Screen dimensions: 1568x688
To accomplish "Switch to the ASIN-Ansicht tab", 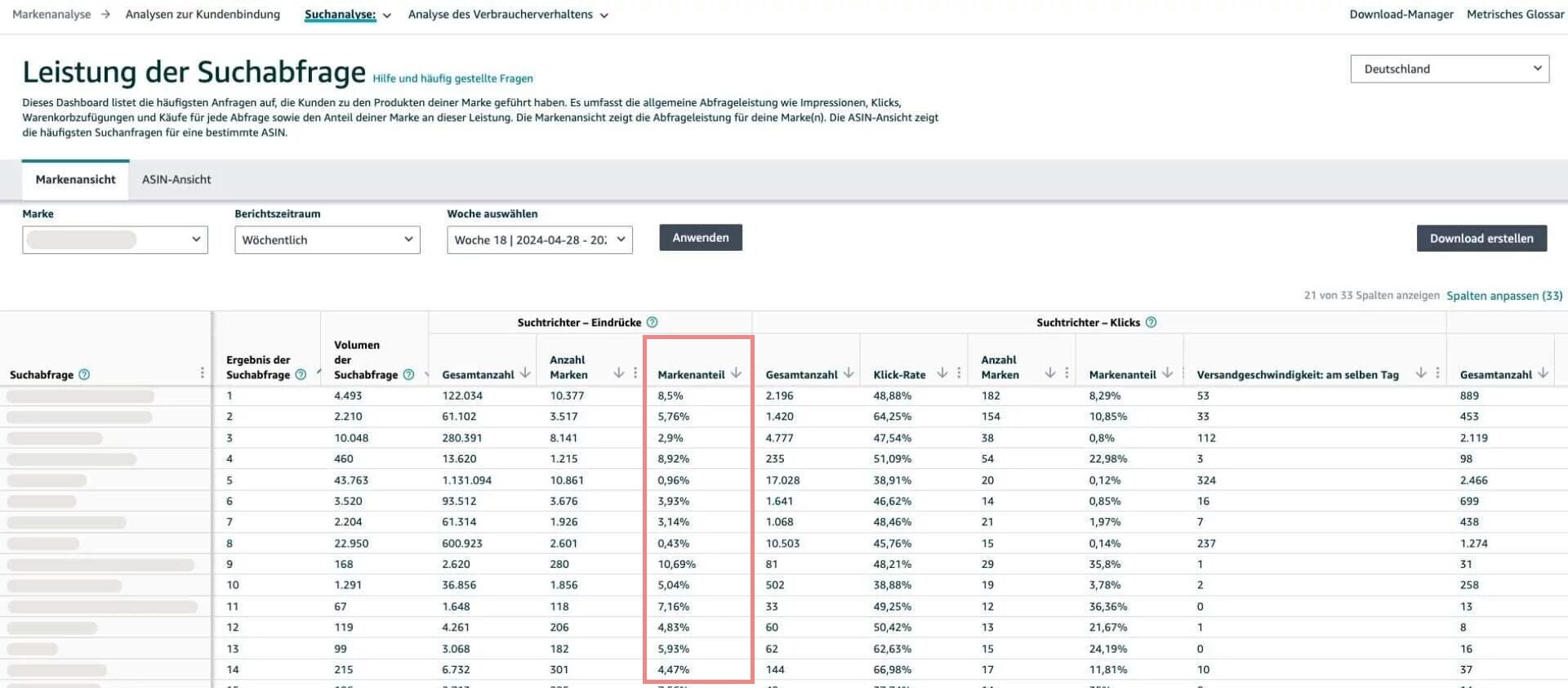I will (176, 180).
